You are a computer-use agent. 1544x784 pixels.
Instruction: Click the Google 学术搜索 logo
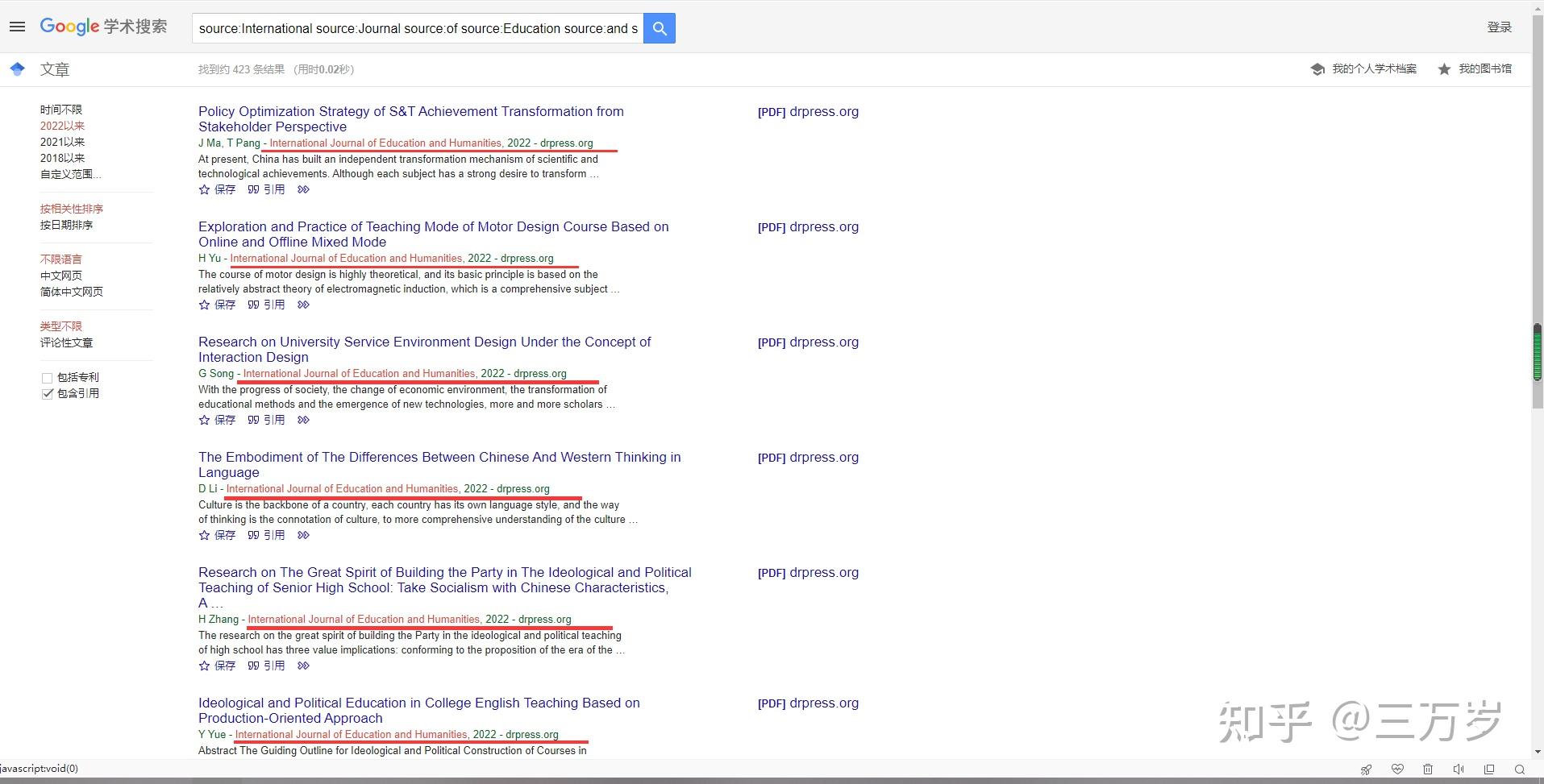tap(103, 27)
